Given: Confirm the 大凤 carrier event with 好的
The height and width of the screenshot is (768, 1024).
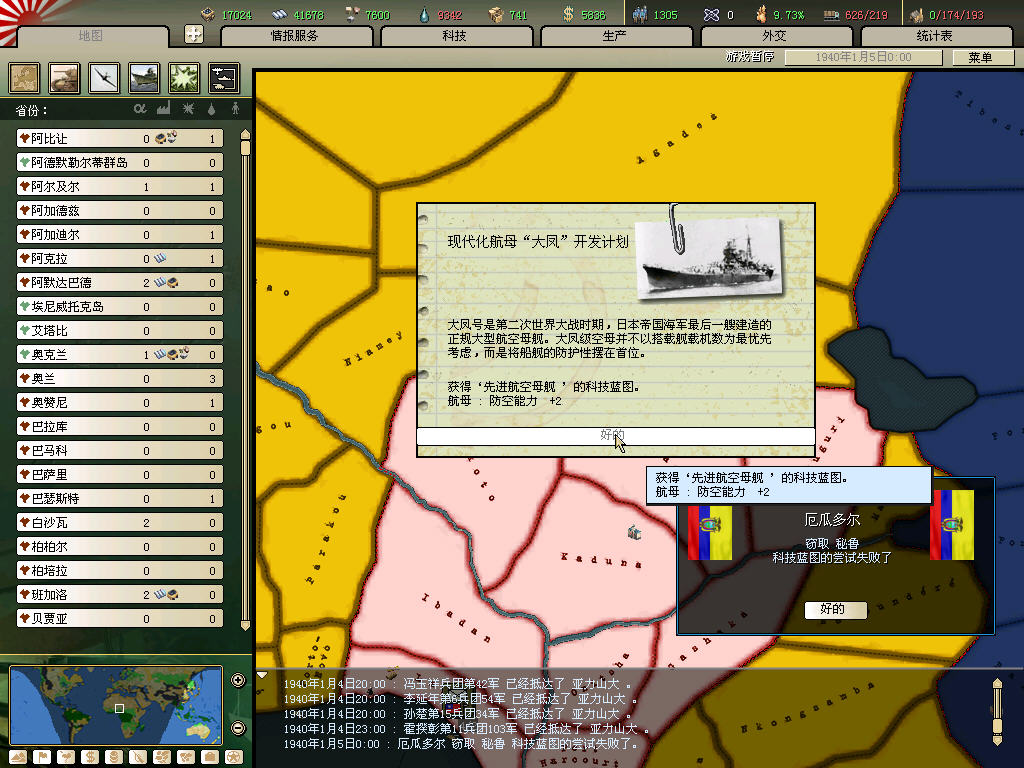Looking at the screenshot, I should coord(614,436).
